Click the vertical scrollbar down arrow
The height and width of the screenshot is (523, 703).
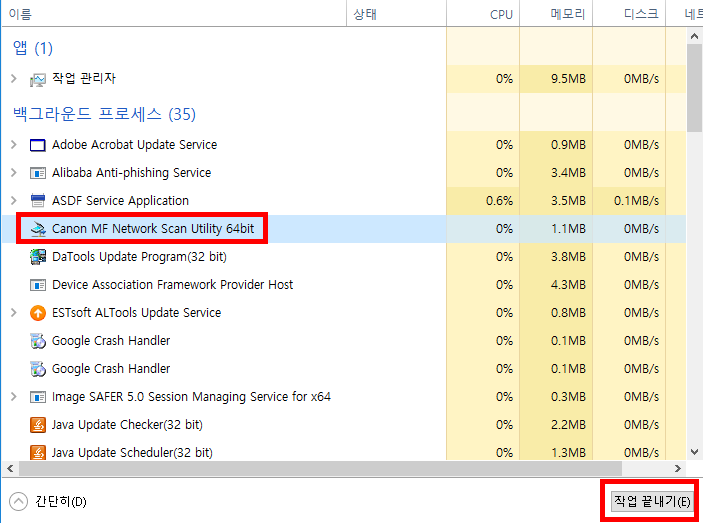coord(694,452)
